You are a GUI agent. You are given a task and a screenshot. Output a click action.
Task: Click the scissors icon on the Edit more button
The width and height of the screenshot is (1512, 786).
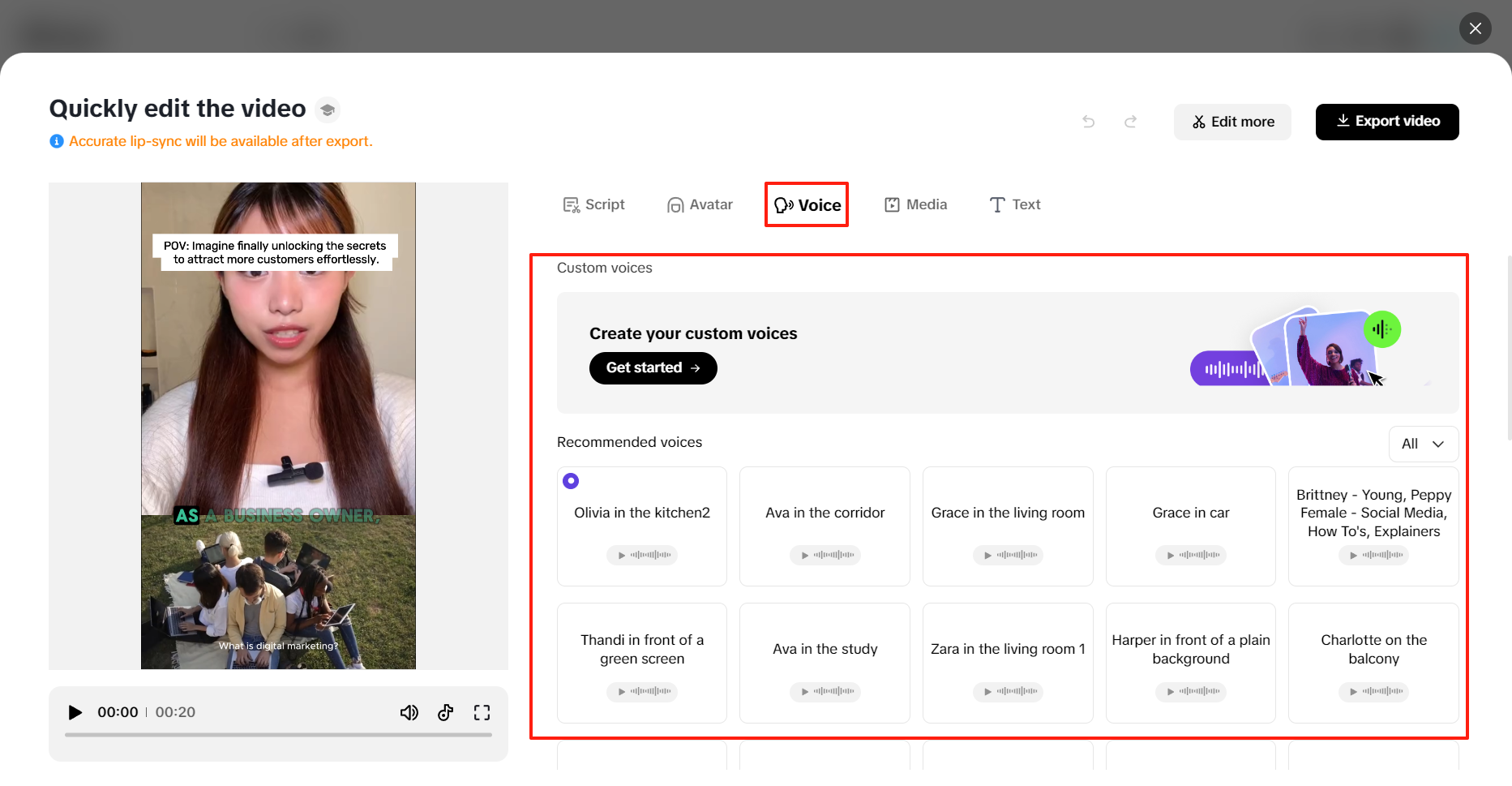click(1198, 122)
